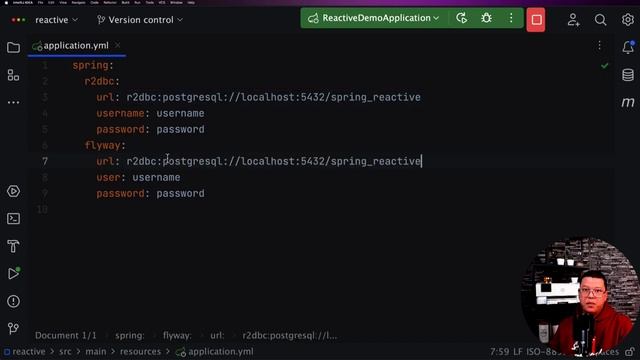This screenshot has height=360, width=640.
Task: Open the Maven tool window
Action: pyautogui.click(x=628, y=102)
